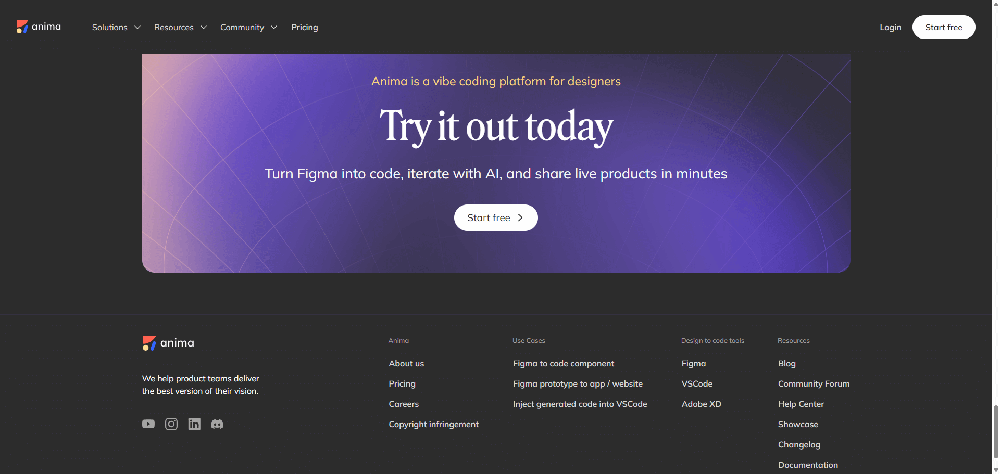
Task: Expand the Resources dropdown menu
Action: coord(180,27)
